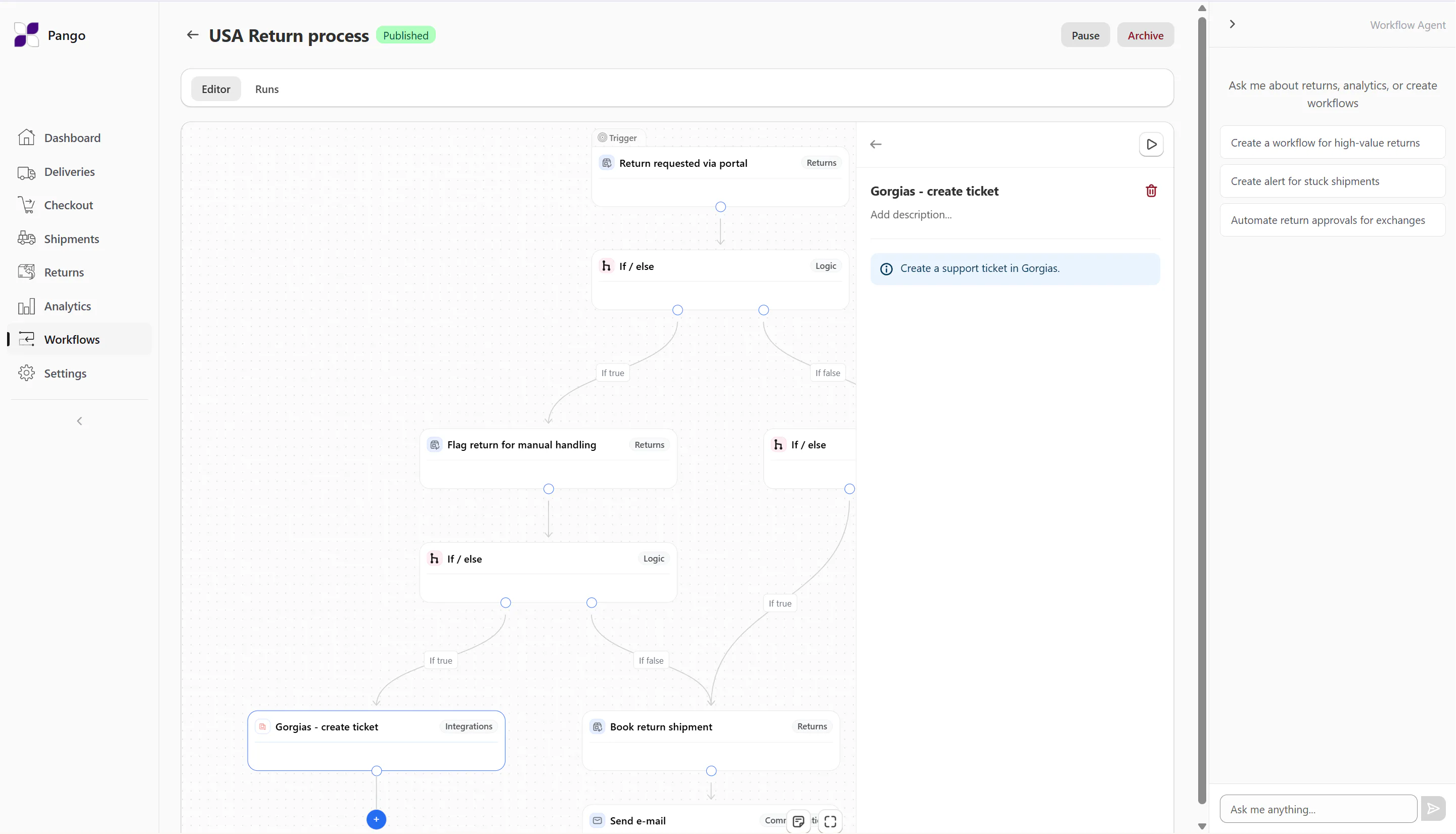Open the notes icon on the canvas
Viewport: 1456px width, 834px height.
coord(798,822)
